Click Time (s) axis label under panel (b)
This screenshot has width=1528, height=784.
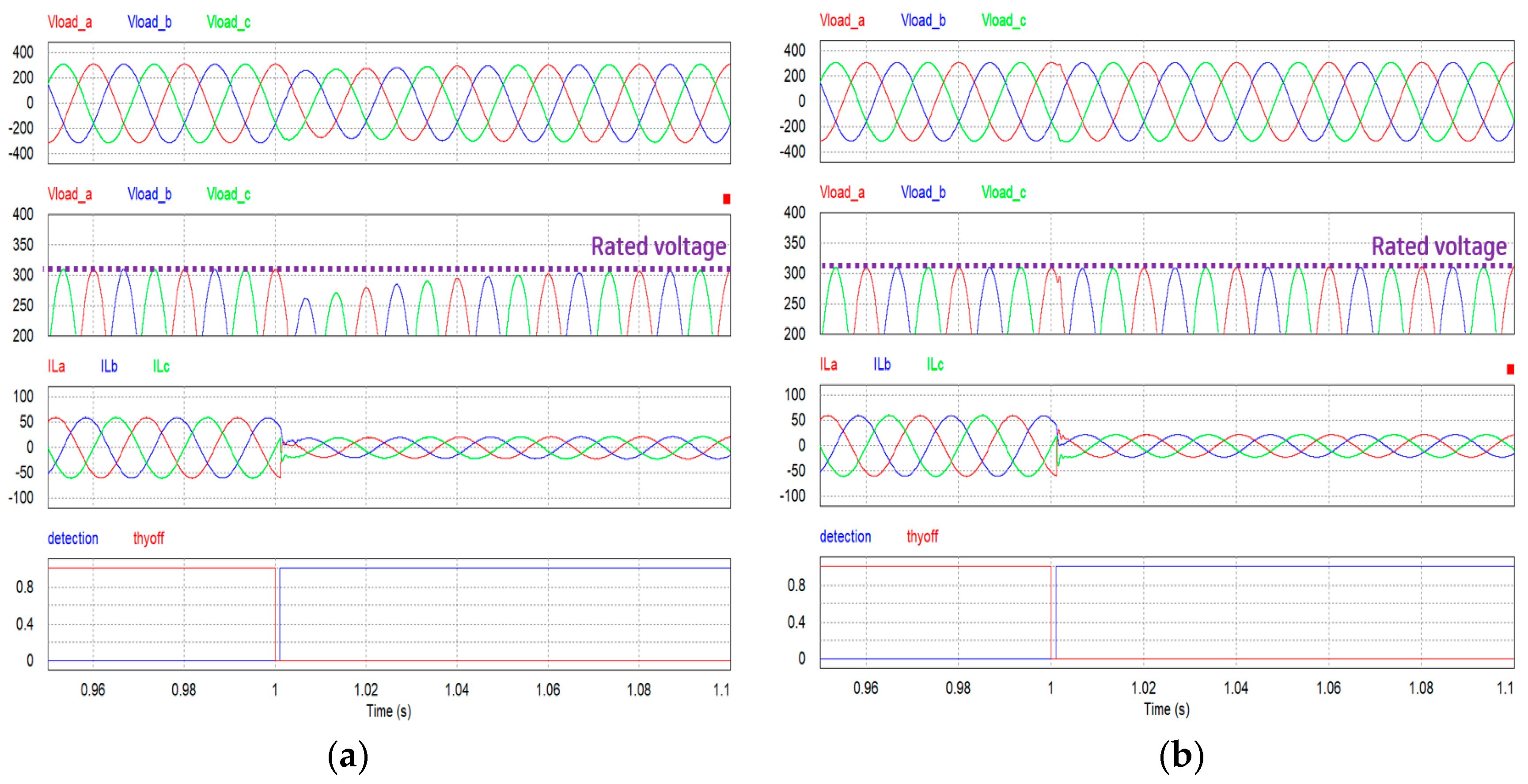click(x=1166, y=708)
